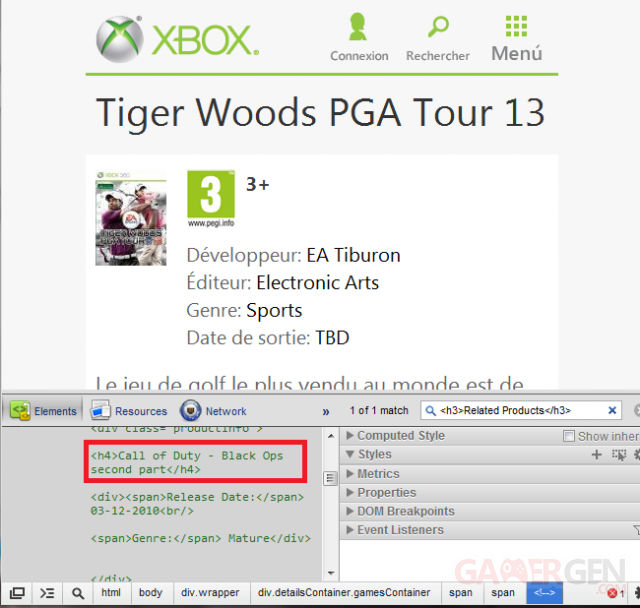This screenshot has height=608, width=640.
Task: Click the '1 of 1 match' text
Action: coord(379,411)
